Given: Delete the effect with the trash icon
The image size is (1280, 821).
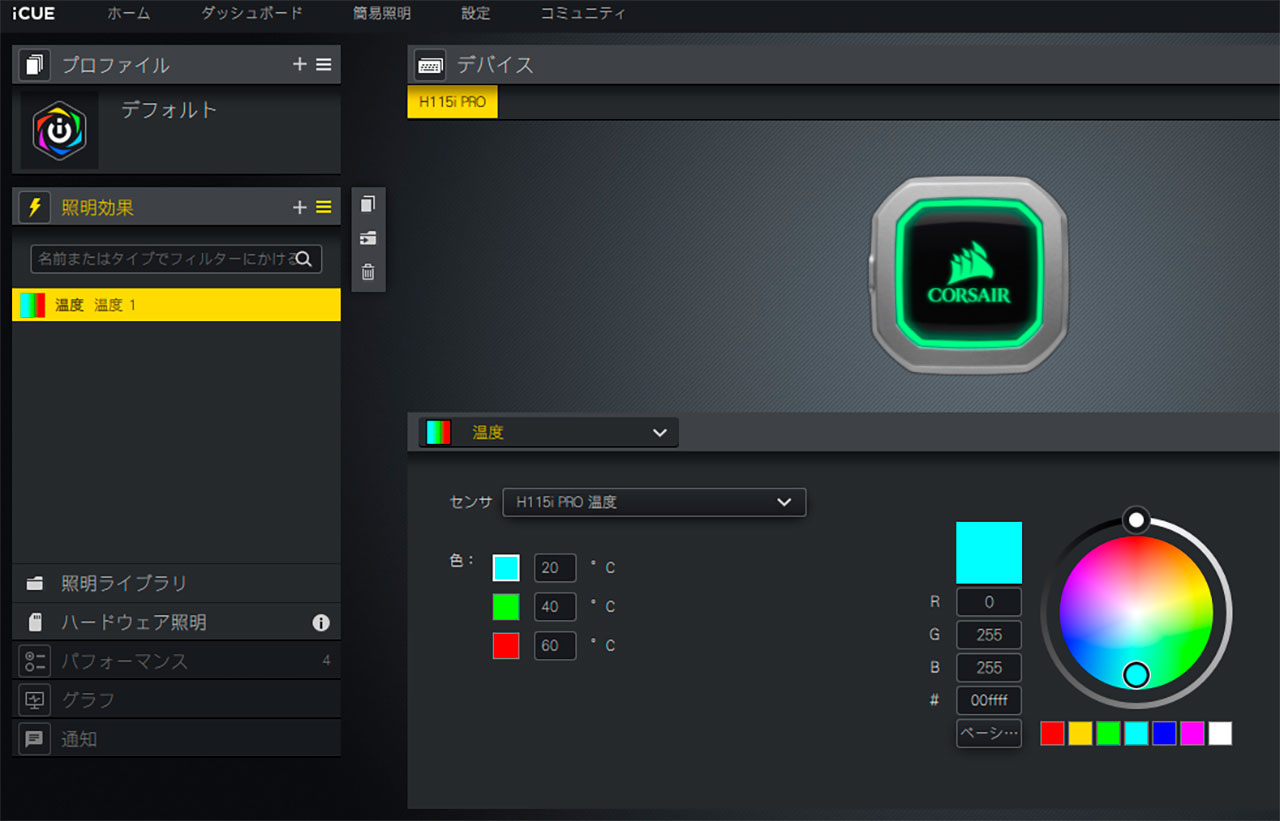Looking at the screenshot, I should point(368,272).
